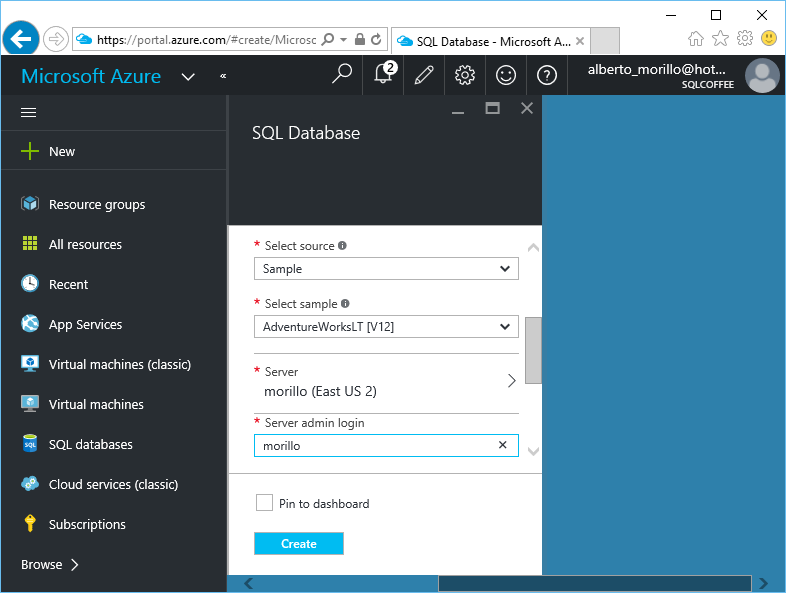Open the help question mark icon
This screenshot has height=593, width=786.
coord(546,75)
